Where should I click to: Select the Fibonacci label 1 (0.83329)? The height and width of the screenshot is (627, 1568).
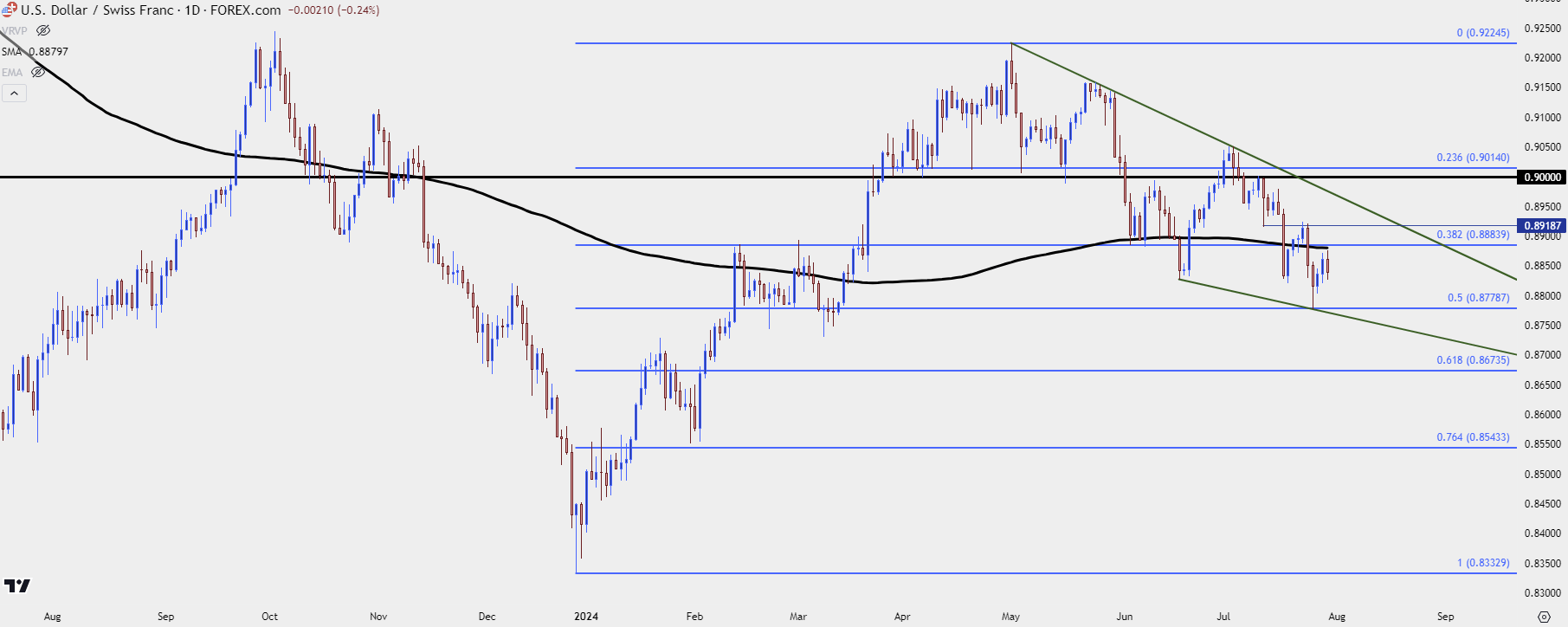[x=1482, y=563]
